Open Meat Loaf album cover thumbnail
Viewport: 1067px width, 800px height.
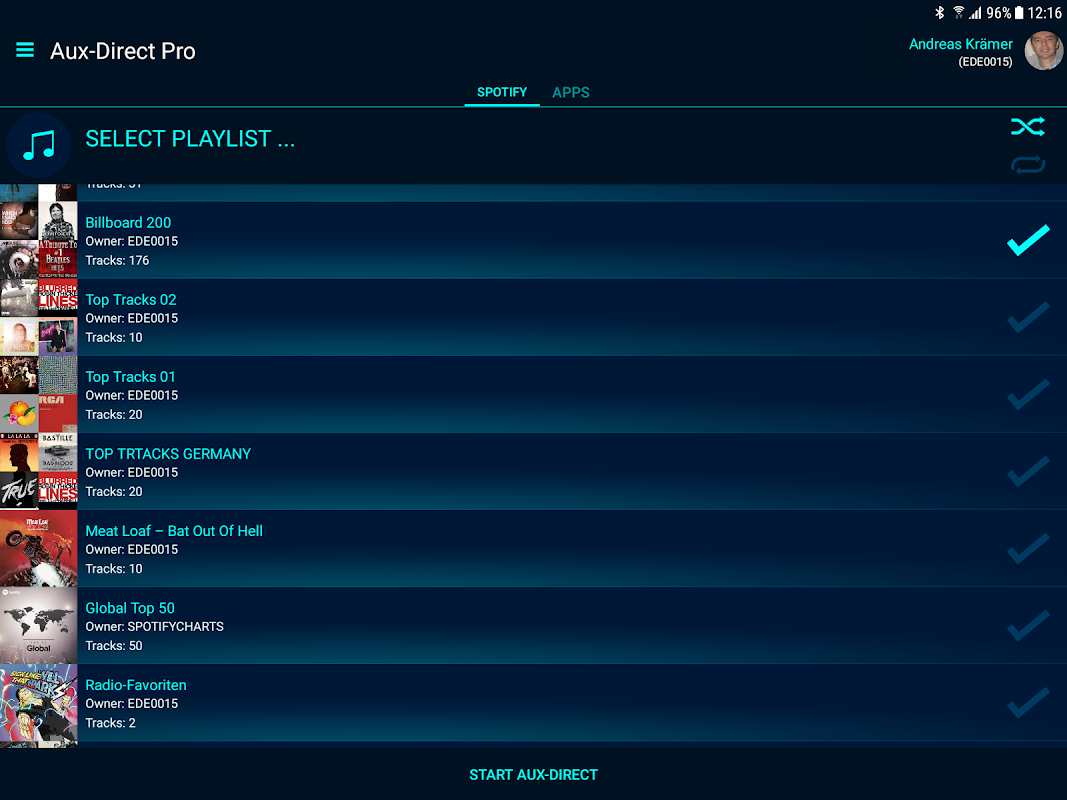coord(39,548)
